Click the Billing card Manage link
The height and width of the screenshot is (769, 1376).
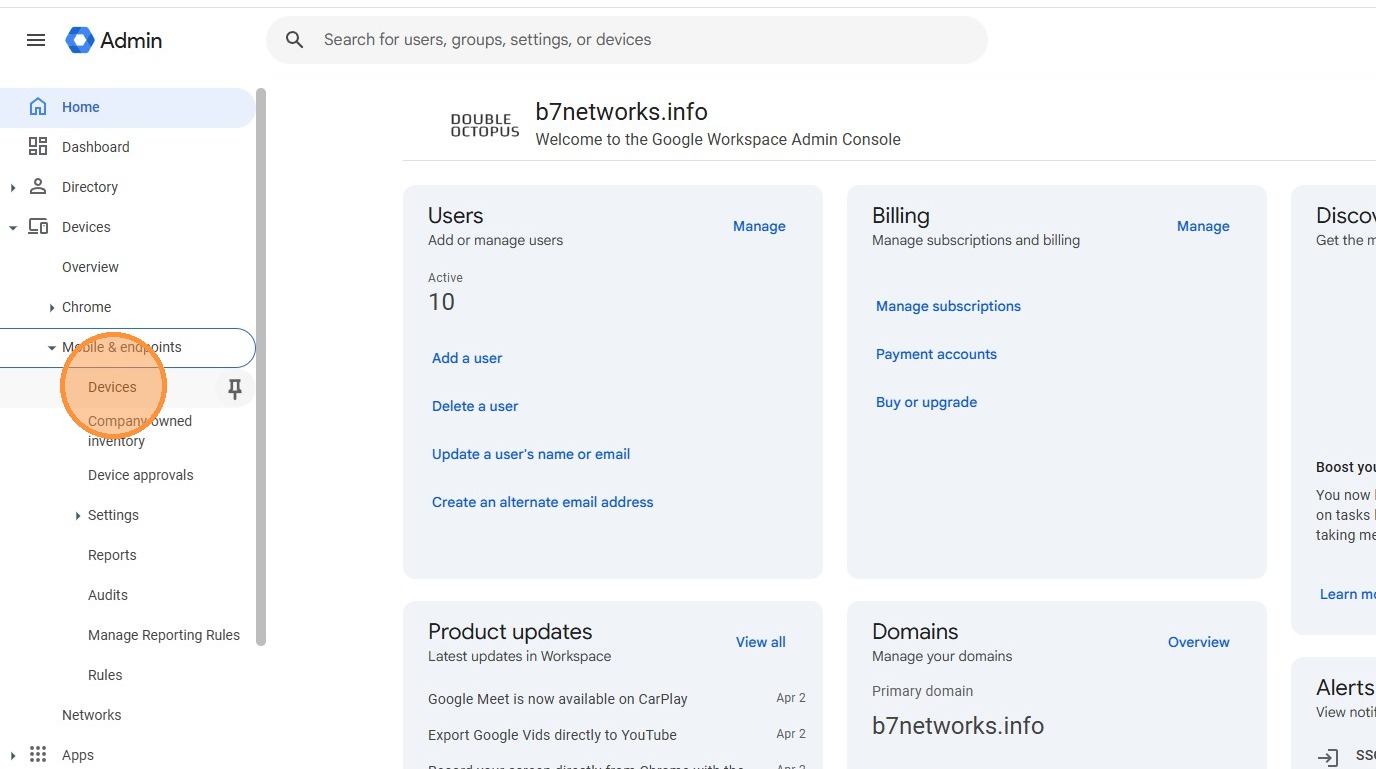[1203, 226]
